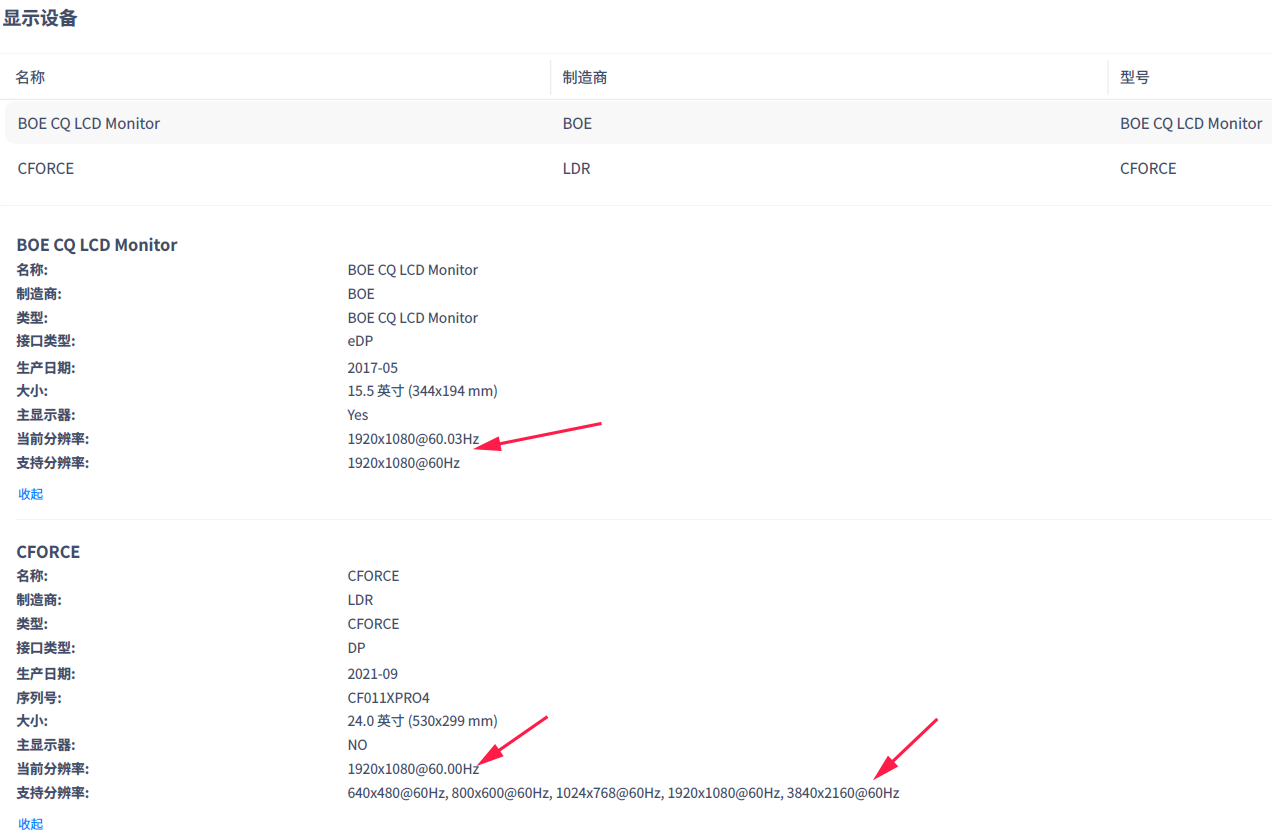Select the DP interface type value
The image size is (1272, 835).
point(357,648)
